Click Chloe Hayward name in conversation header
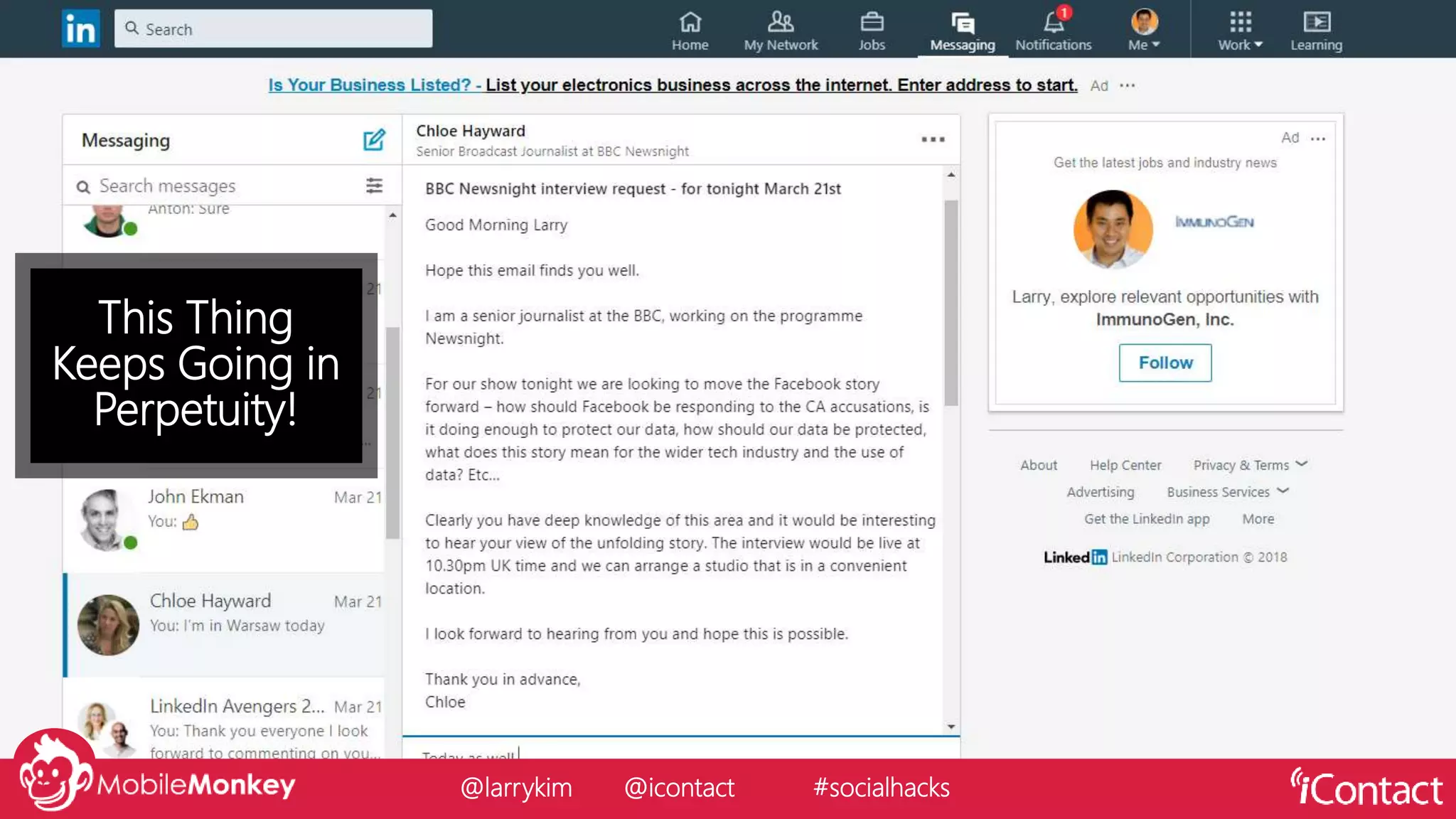Screen dimensions: 1456x819 click(471, 131)
